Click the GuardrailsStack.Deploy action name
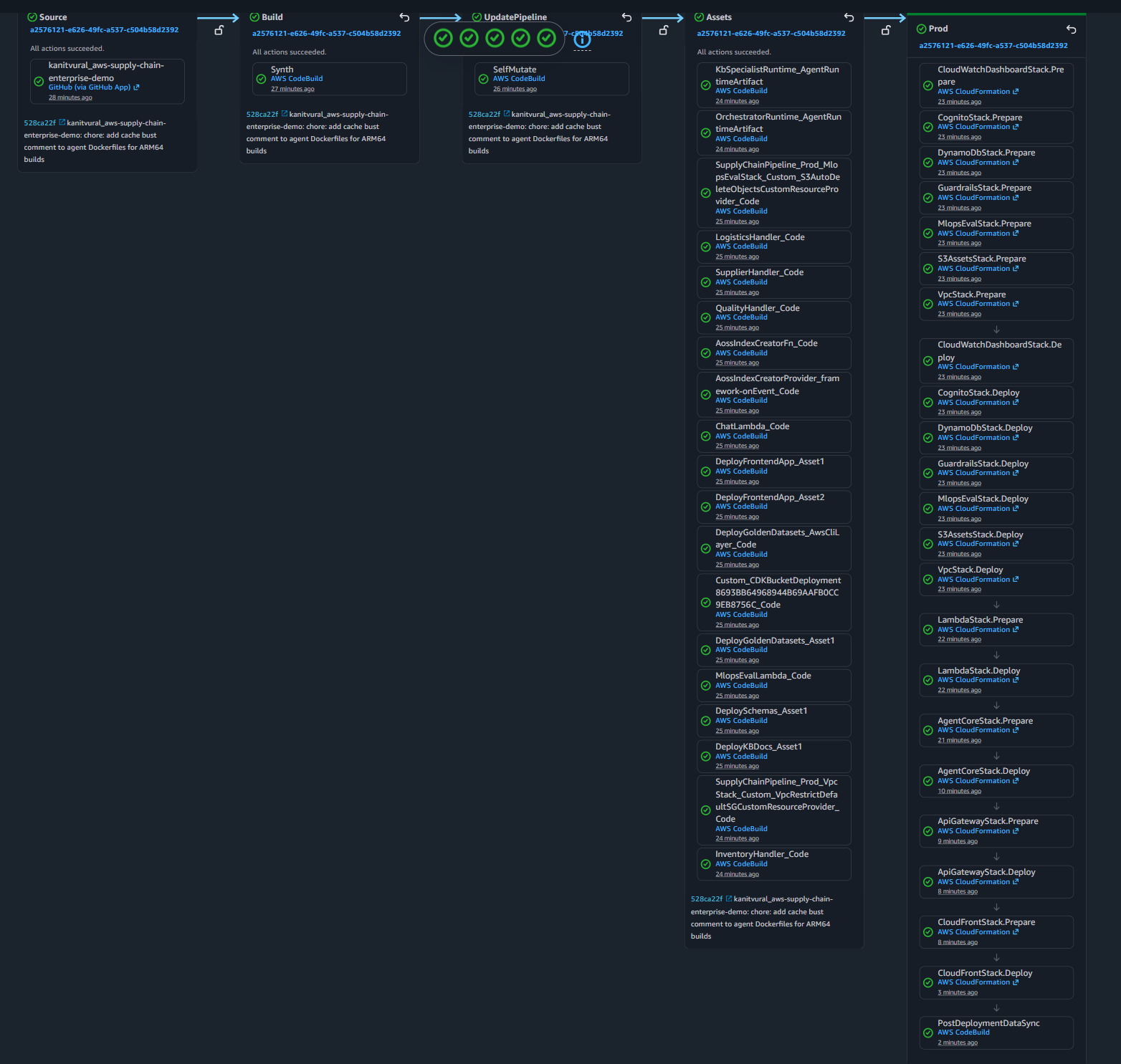The image size is (1121, 1064). [x=983, y=464]
